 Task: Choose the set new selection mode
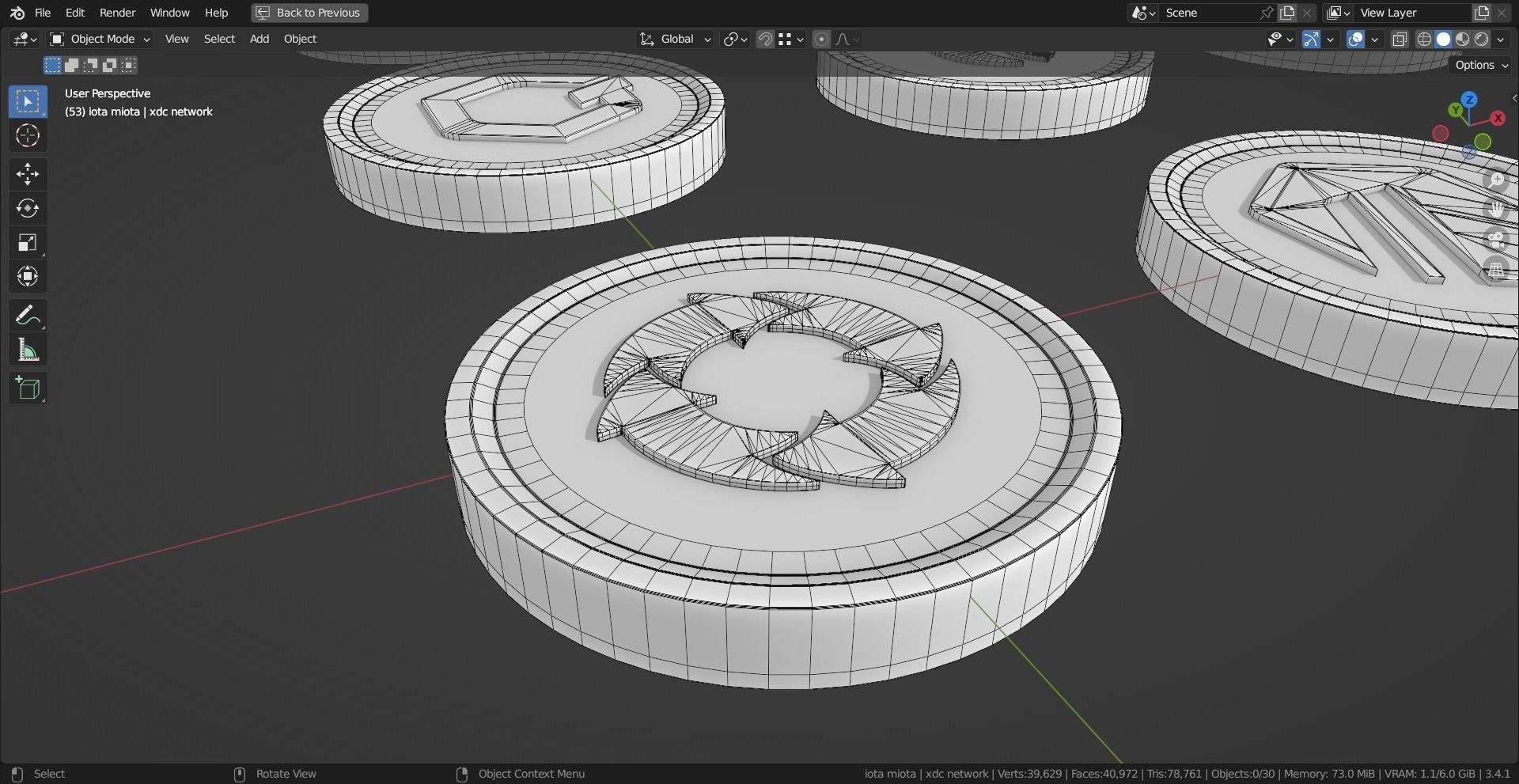click(52, 65)
